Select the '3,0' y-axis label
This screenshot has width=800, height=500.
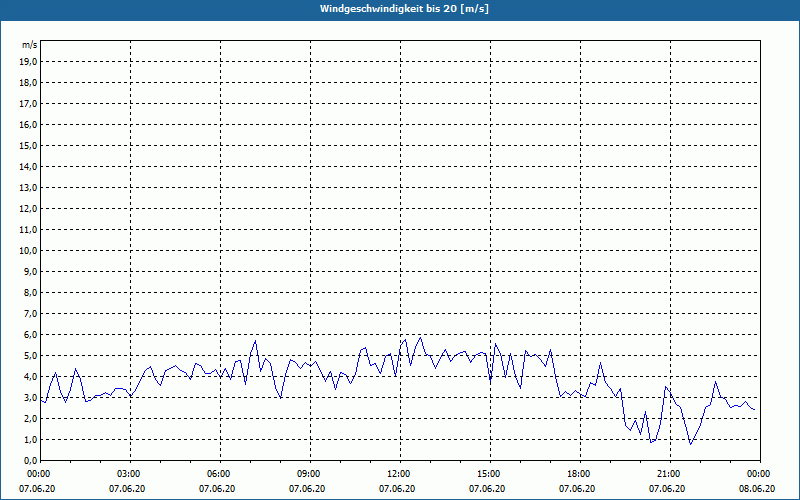pos(30,397)
